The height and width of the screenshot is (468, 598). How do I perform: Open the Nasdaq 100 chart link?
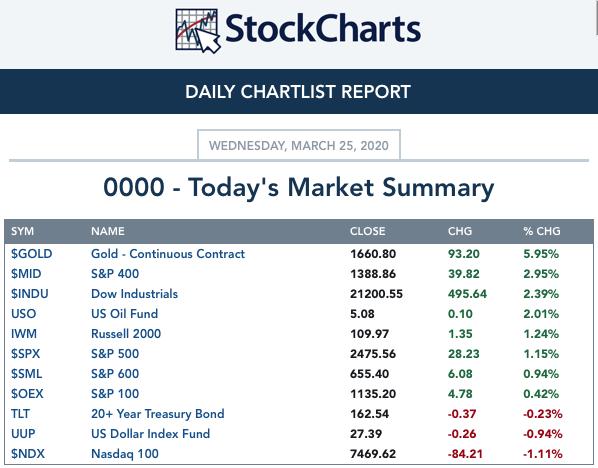click(125, 454)
